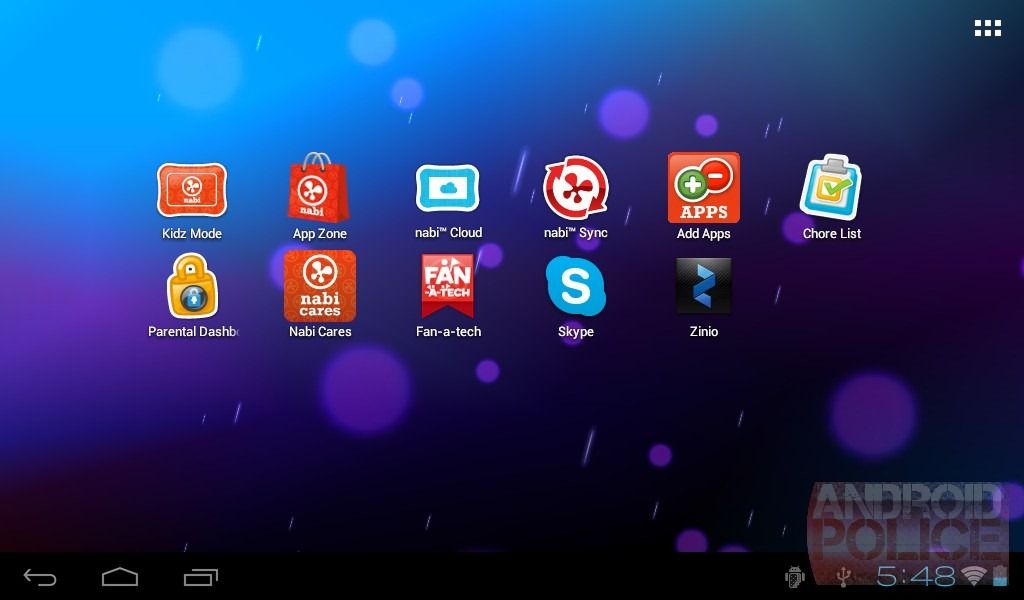The height and width of the screenshot is (600, 1024).
Task: Tap the 5:48 clock display
Action: point(917,576)
